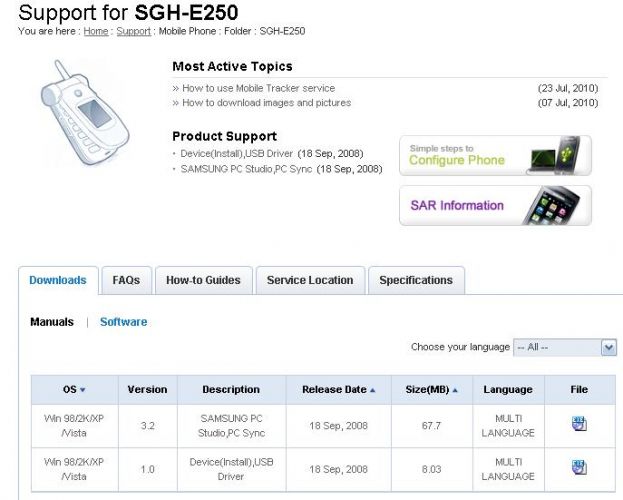Open the SAR Information banner
623x500 pixels.
pos(495,205)
